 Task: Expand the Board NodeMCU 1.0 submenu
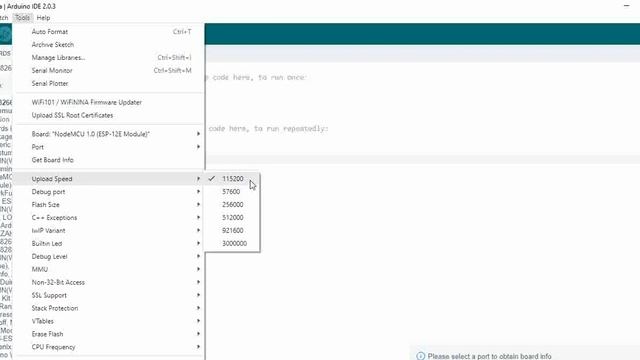pyautogui.click(x=108, y=134)
